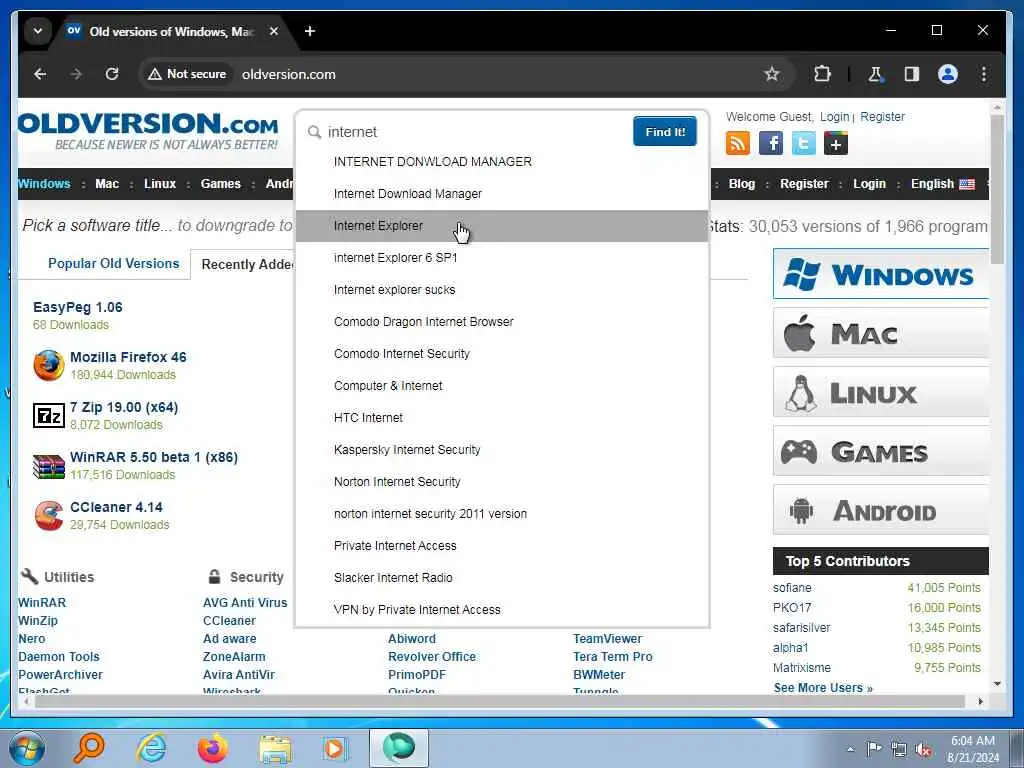Open the media player taskbar icon
The width and height of the screenshot is (1024, 768).
pos(335,748)
